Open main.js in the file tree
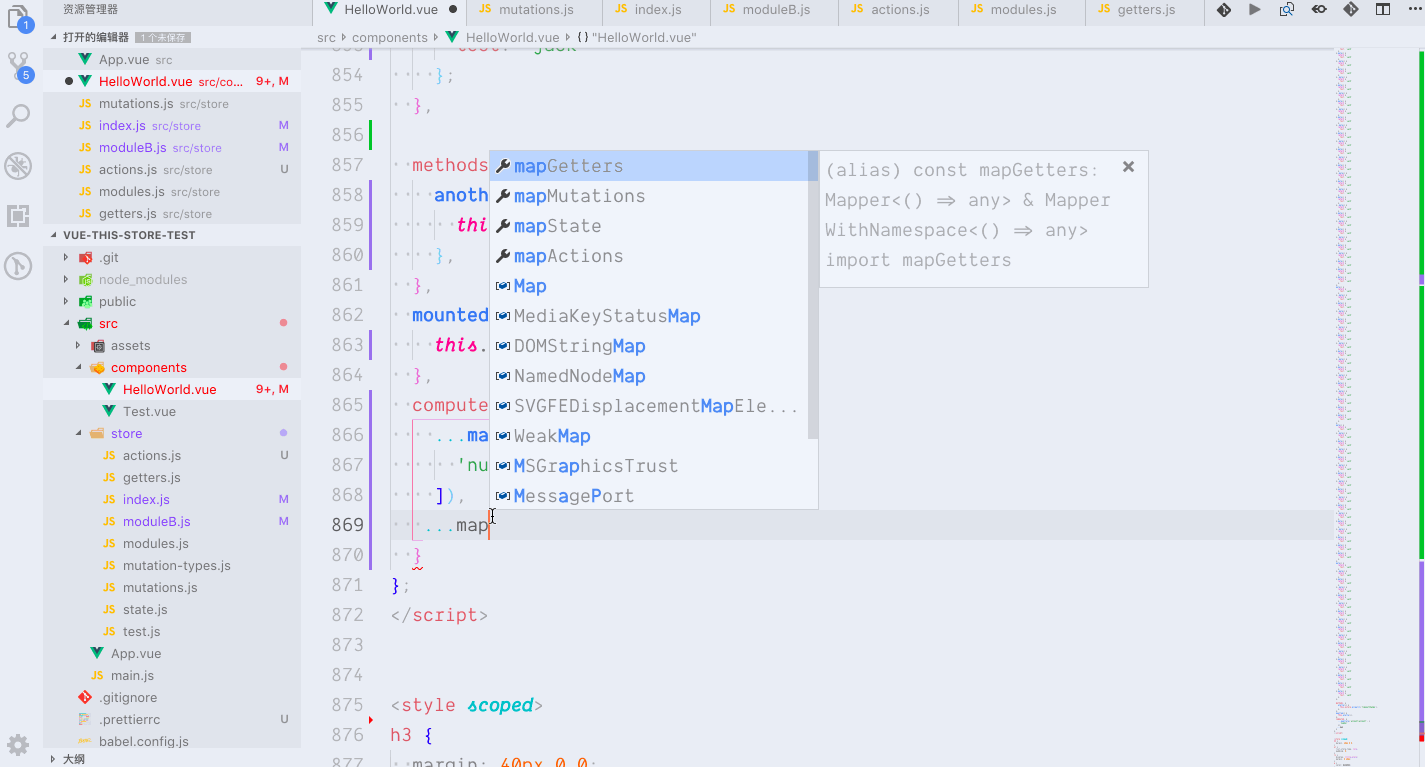Screen dimensions: 1425x767 pyautogui.click(x=172, y=675)
